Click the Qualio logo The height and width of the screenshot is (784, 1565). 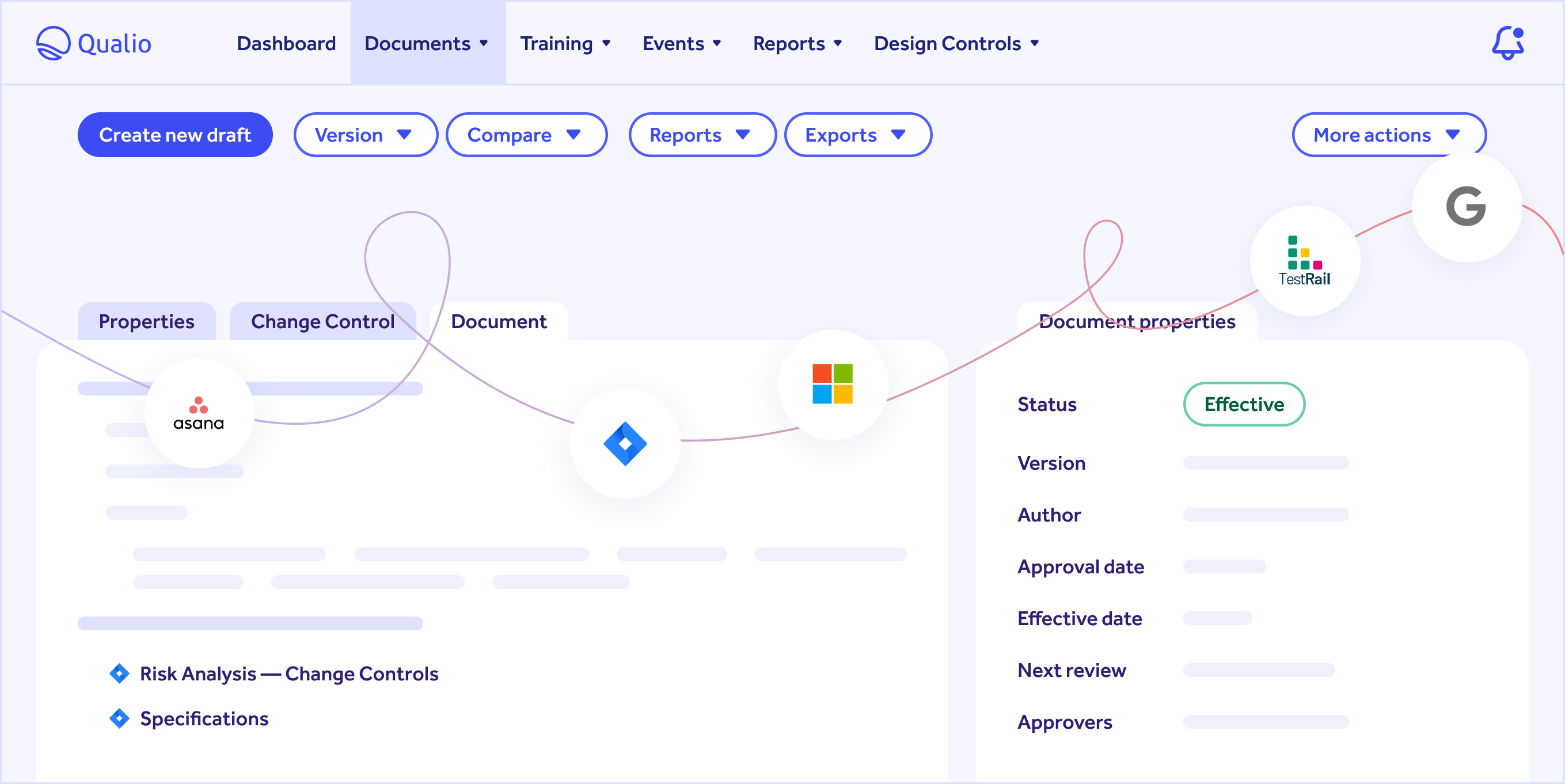click(93, 43)
